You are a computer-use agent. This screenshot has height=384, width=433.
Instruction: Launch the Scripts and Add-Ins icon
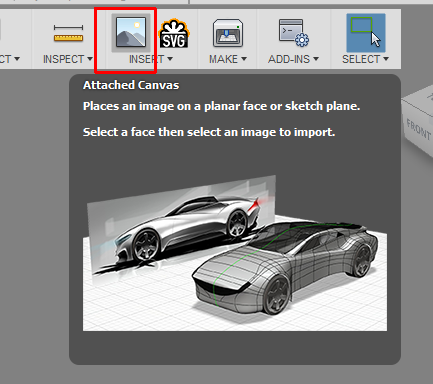pos(294,33)
